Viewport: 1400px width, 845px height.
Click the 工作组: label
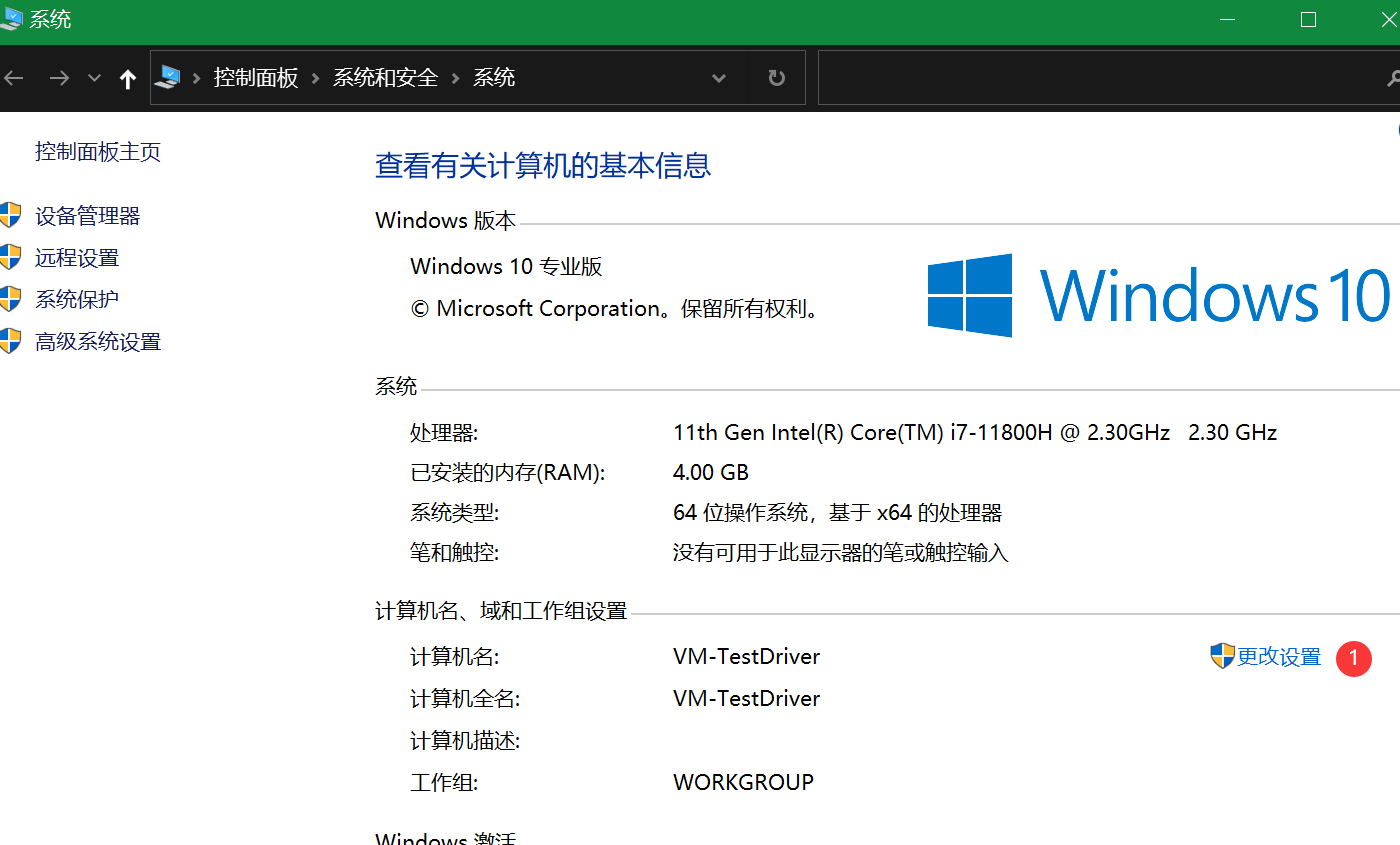point(444,783)
